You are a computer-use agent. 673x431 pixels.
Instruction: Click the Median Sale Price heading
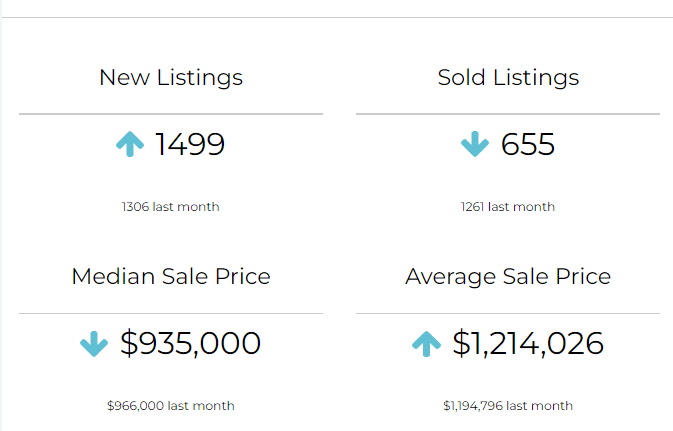pyautogui.click(x=171, y=276)
